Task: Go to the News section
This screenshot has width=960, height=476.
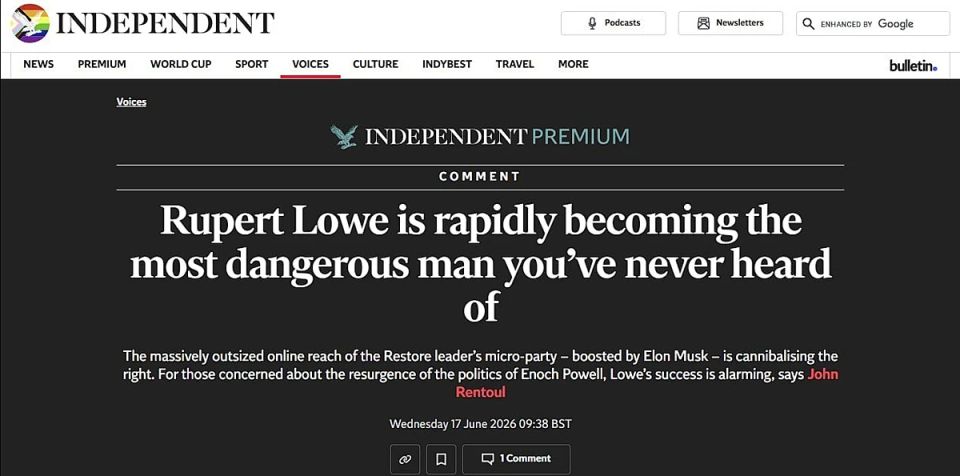Action: (x=39, y=64)
